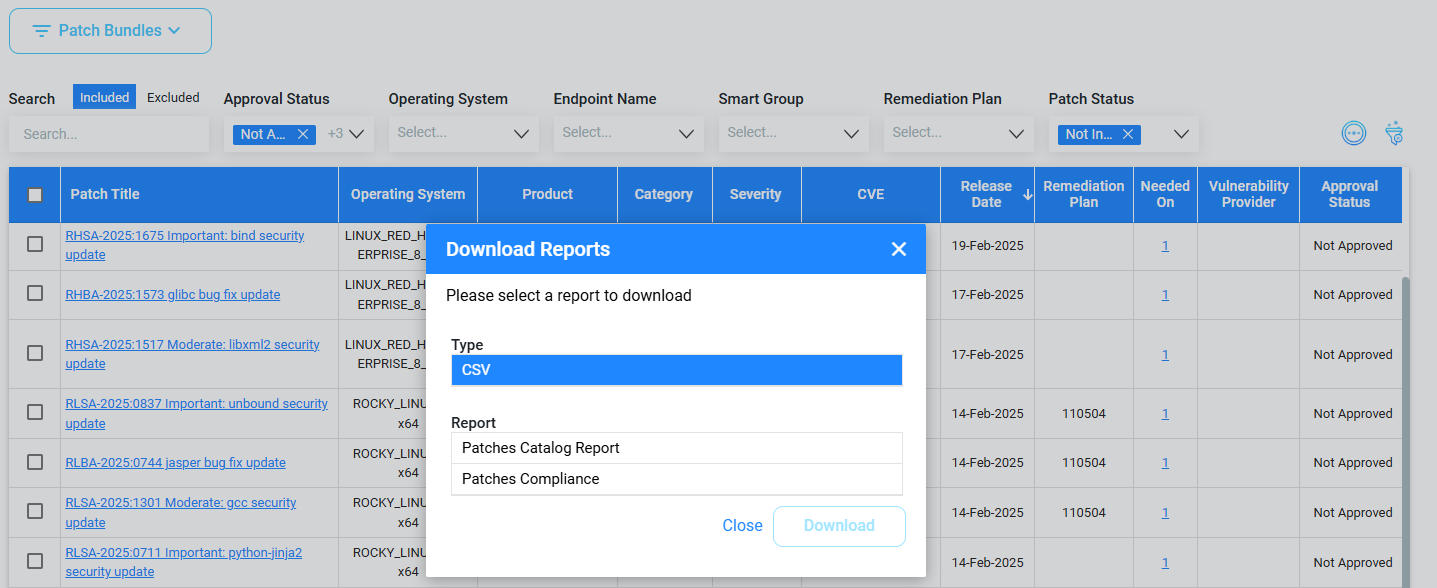Toggle the select-all checkbox in table header
The height and width of the screenshot is (588, 1437).
coord(35,195)
